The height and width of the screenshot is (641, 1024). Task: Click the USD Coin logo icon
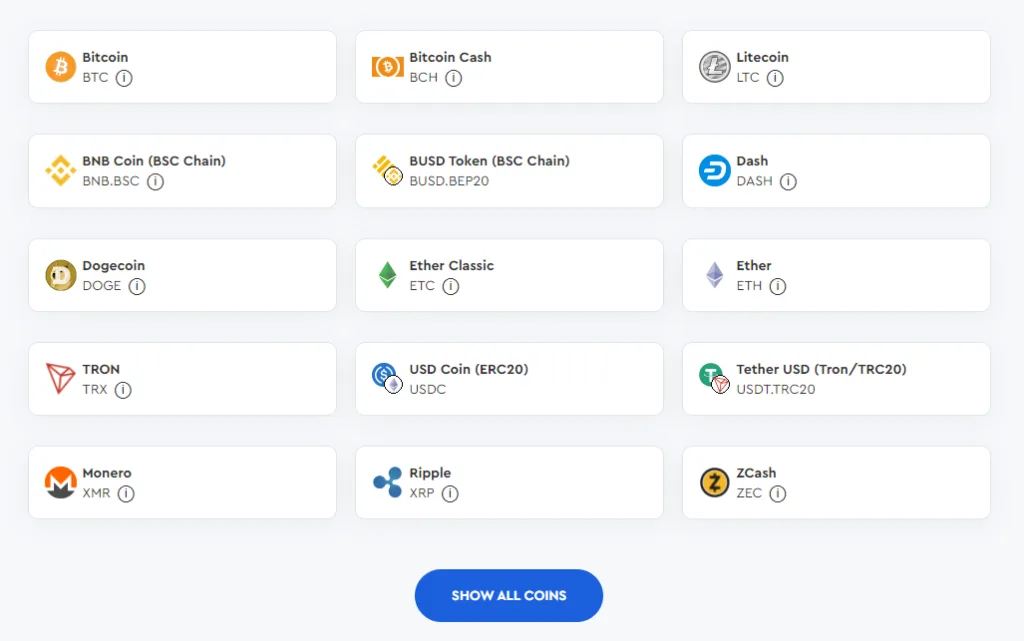(388, 379)
